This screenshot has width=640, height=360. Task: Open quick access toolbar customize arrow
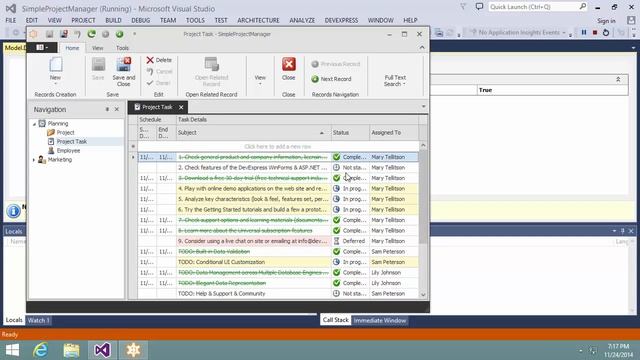[134, 34]
